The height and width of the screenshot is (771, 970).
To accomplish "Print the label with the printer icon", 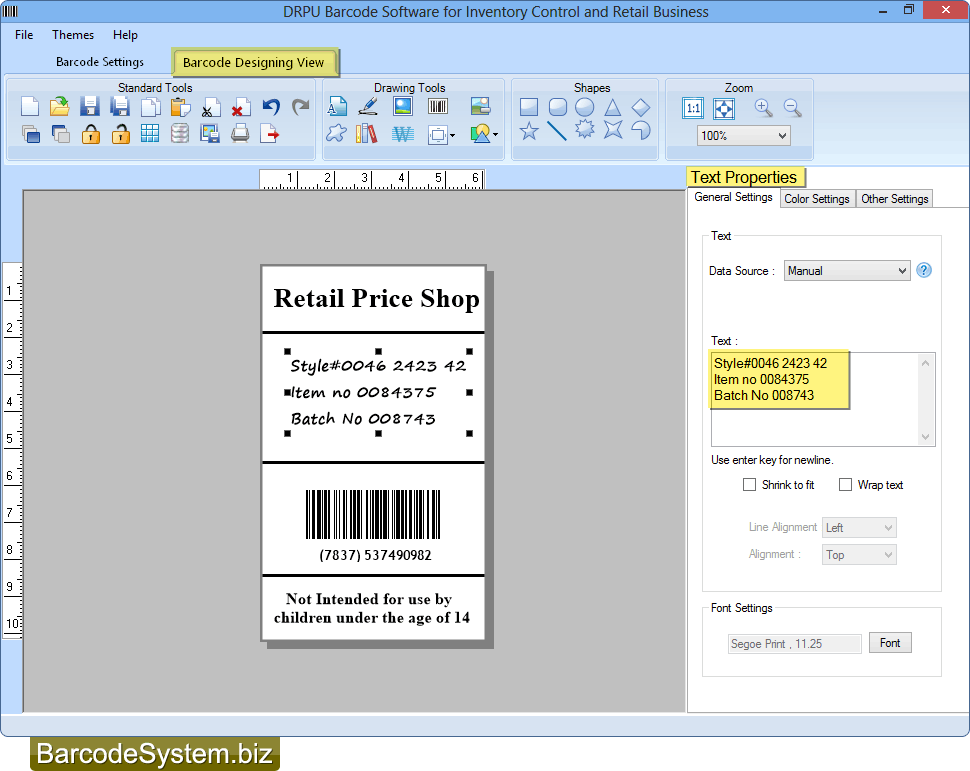I will pyautogui.click(x=240, y=133).
